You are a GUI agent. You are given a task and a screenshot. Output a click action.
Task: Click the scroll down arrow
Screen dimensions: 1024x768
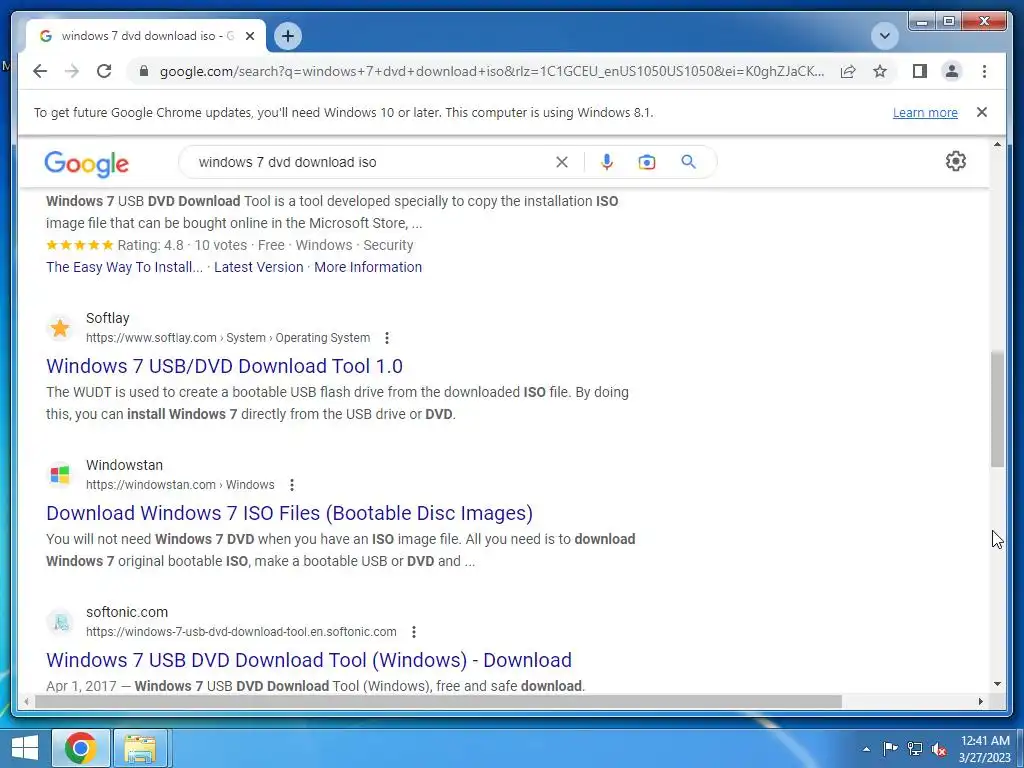point(997,684)
